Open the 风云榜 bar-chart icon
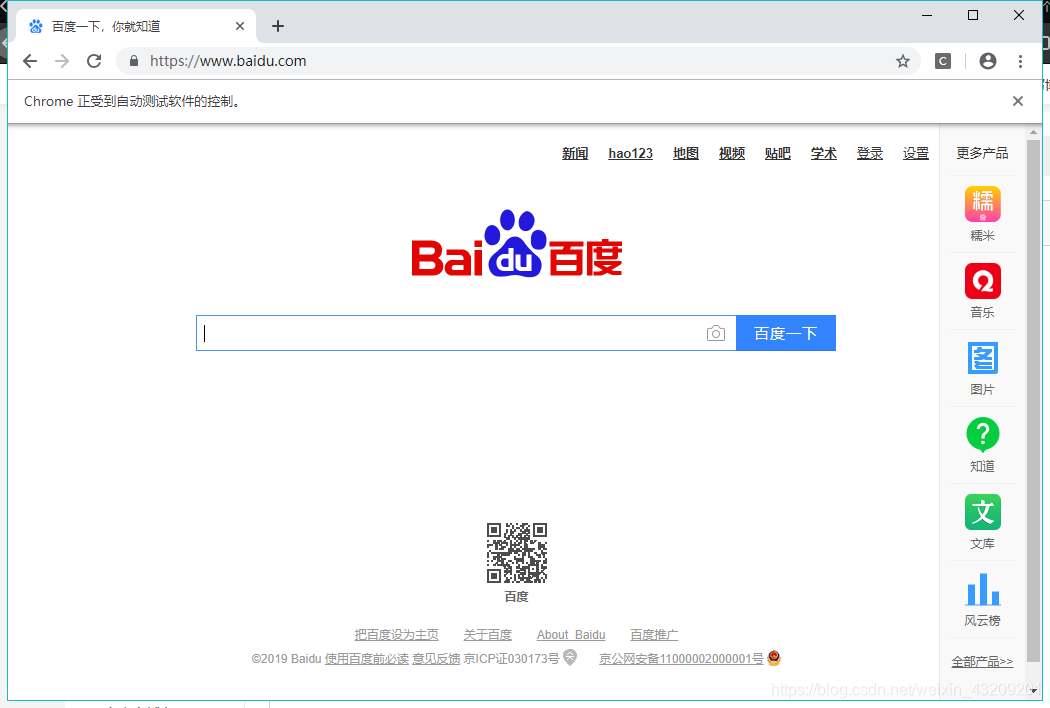The image size is (1050, 708). (x=983, y=589)
